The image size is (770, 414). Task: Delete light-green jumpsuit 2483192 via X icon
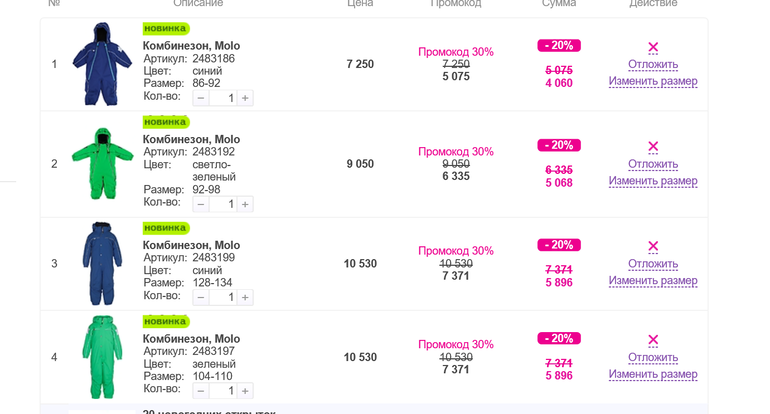pyautogui.click(x=653, y=147)
